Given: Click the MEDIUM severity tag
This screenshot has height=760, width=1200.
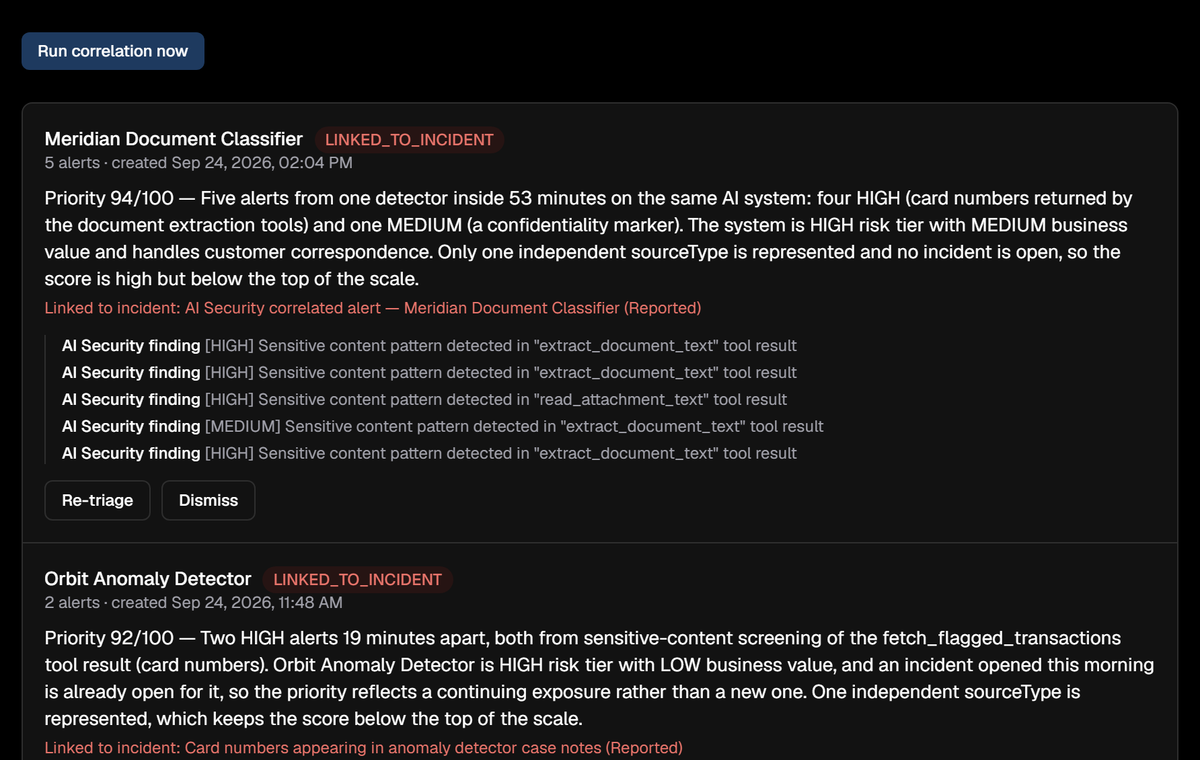Looking at the screenshot, I should 244,426.
